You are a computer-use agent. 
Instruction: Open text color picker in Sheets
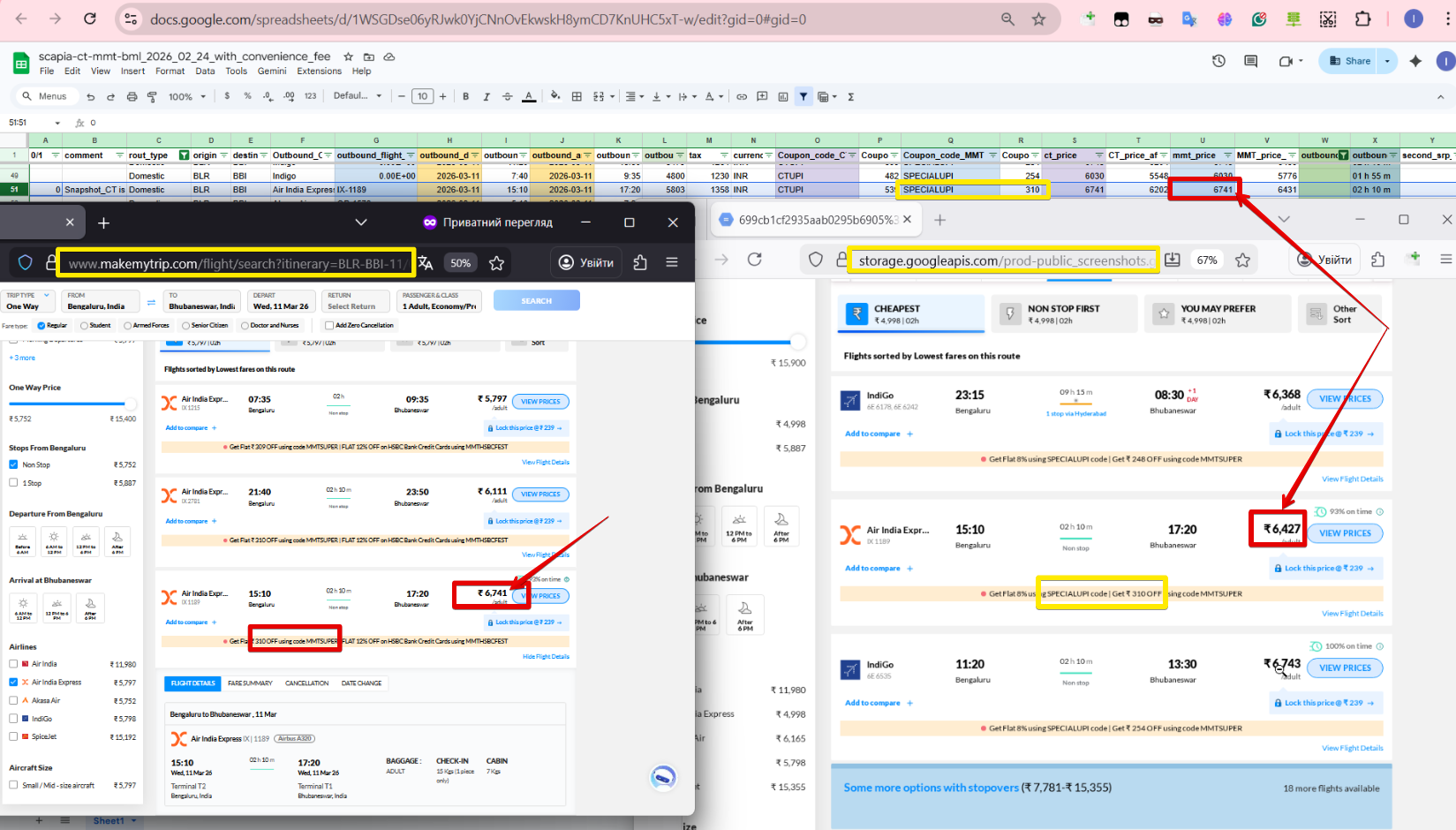(x=529, y=97)
